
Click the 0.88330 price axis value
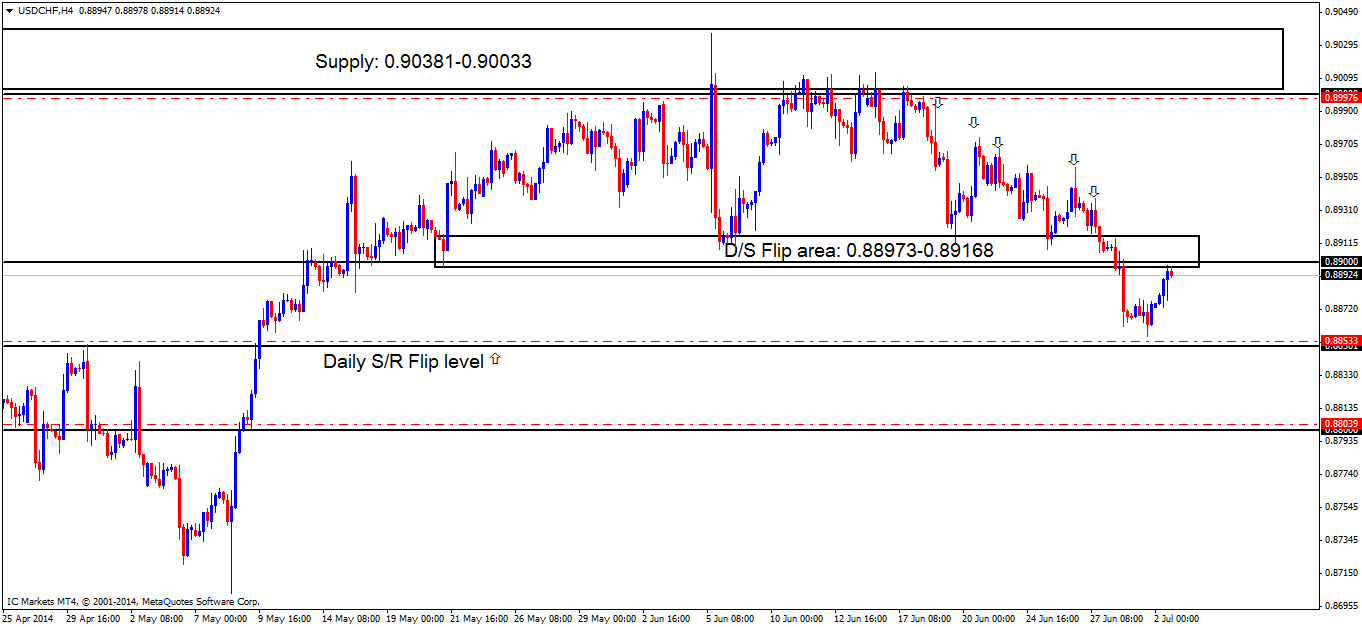click(x=1341, y=375)
